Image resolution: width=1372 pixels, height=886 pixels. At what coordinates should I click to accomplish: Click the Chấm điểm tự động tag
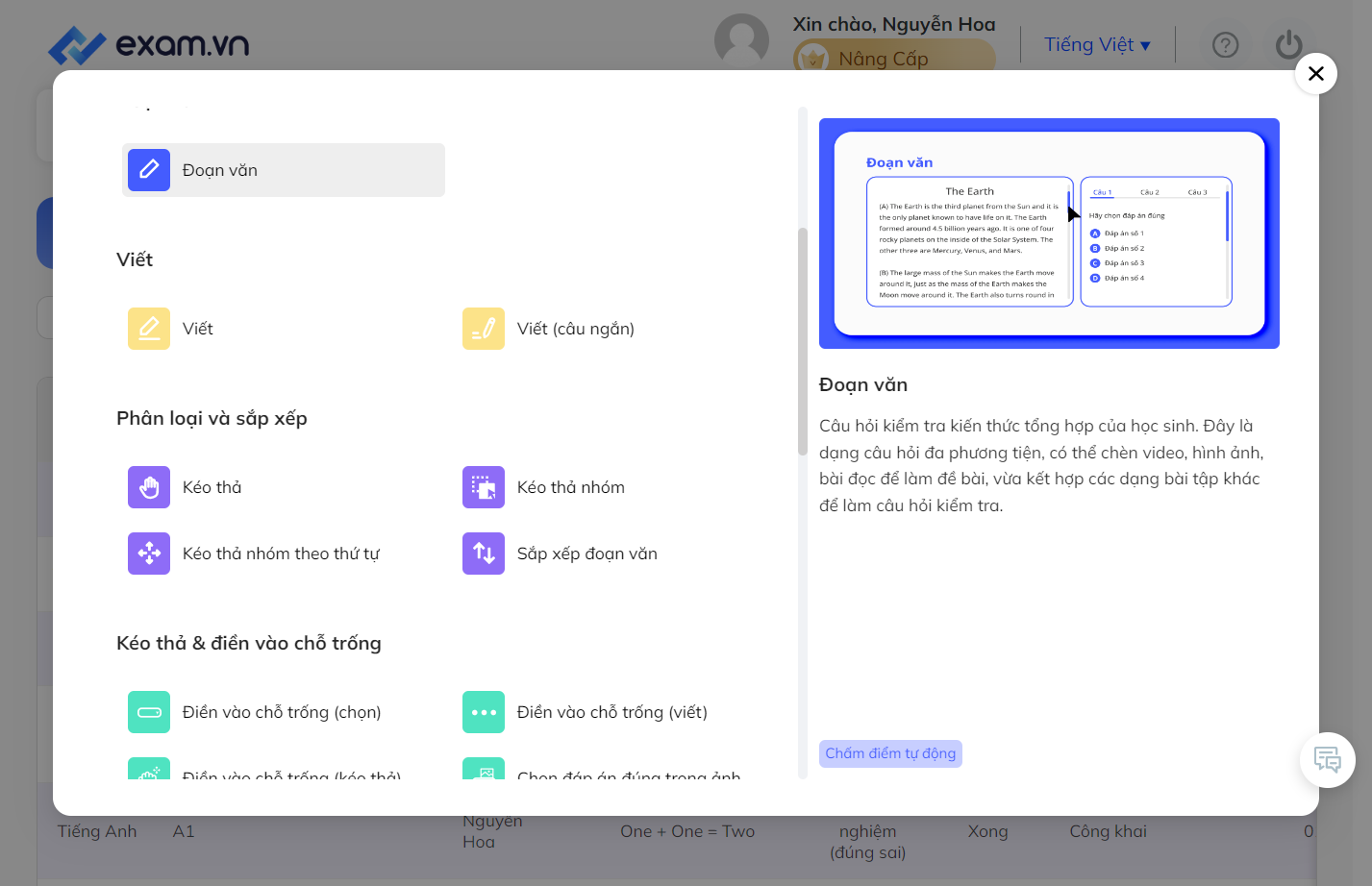tap(890, 753)
